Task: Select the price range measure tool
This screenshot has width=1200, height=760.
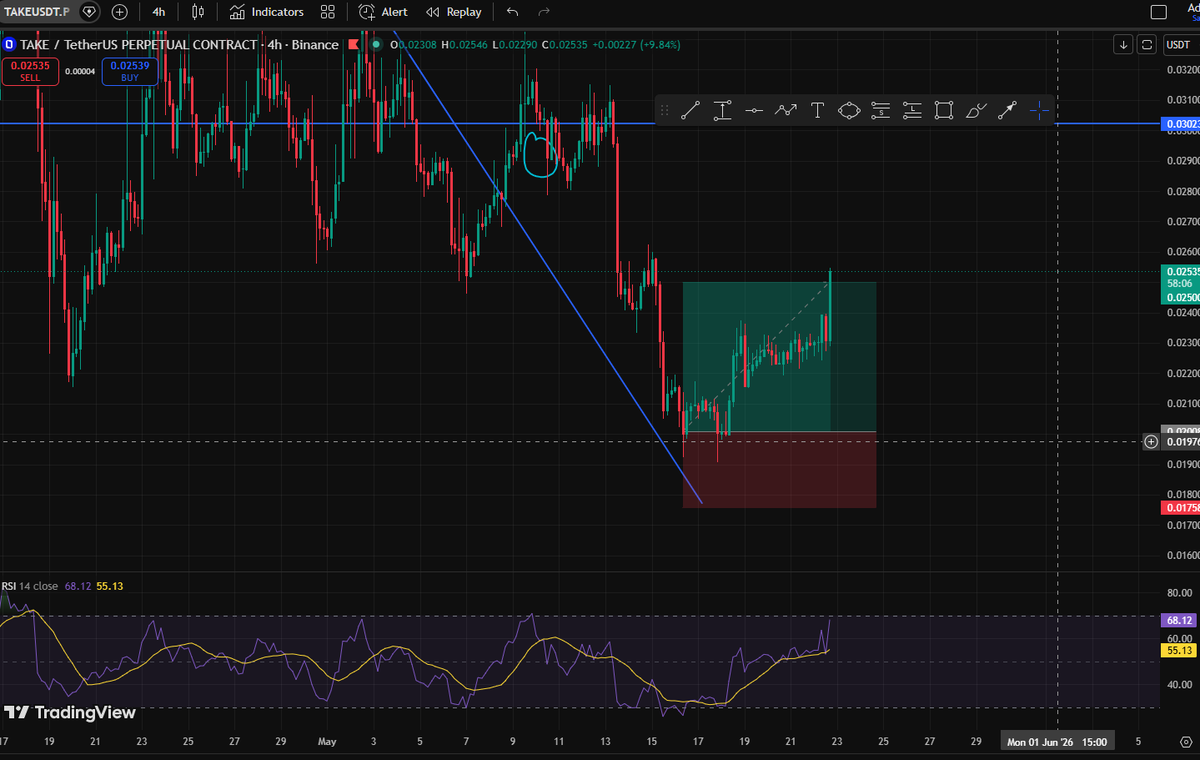Action: [x=722, y=111]
